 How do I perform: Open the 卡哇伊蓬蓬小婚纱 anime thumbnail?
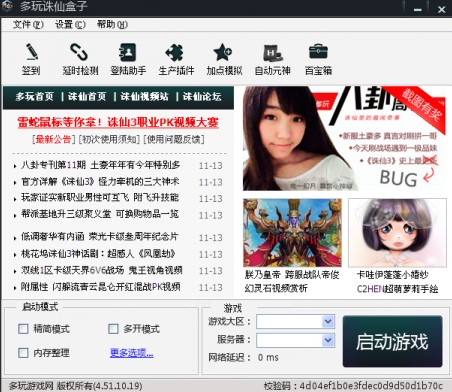tap(397, 233)
